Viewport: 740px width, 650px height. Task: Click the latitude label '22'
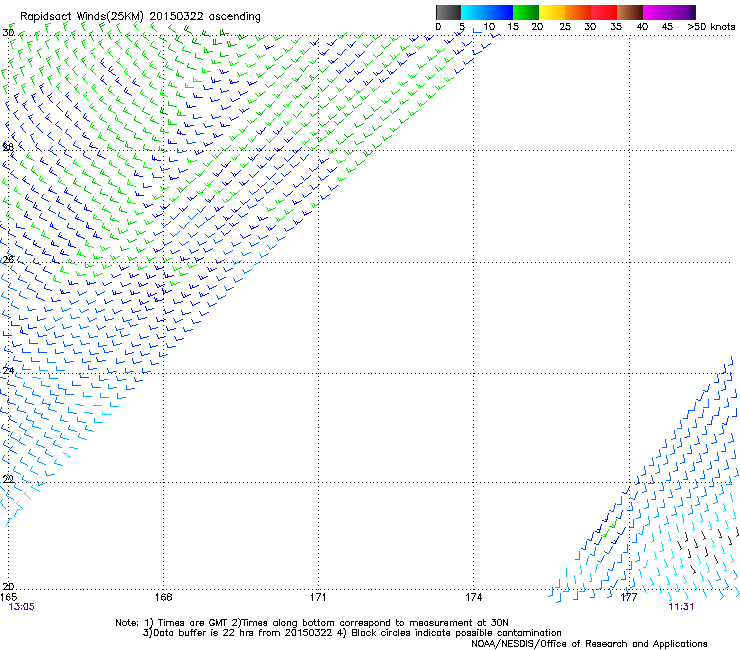click(8, 479)
